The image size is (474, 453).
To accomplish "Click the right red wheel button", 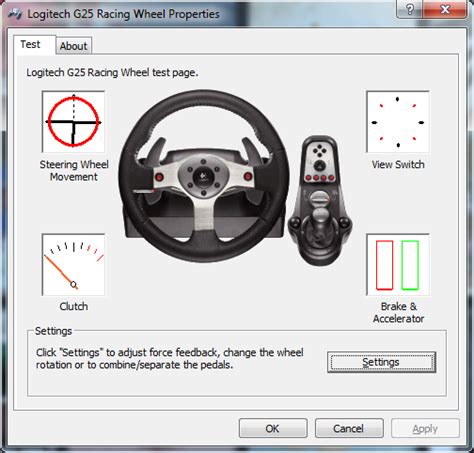I will [248, 176].
